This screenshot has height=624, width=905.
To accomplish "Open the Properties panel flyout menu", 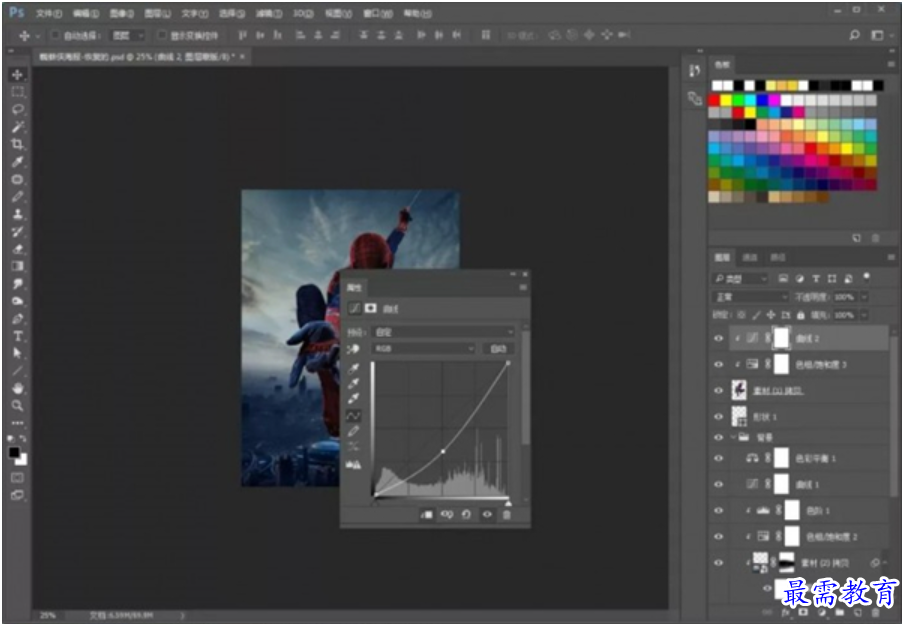I will 523,287.
